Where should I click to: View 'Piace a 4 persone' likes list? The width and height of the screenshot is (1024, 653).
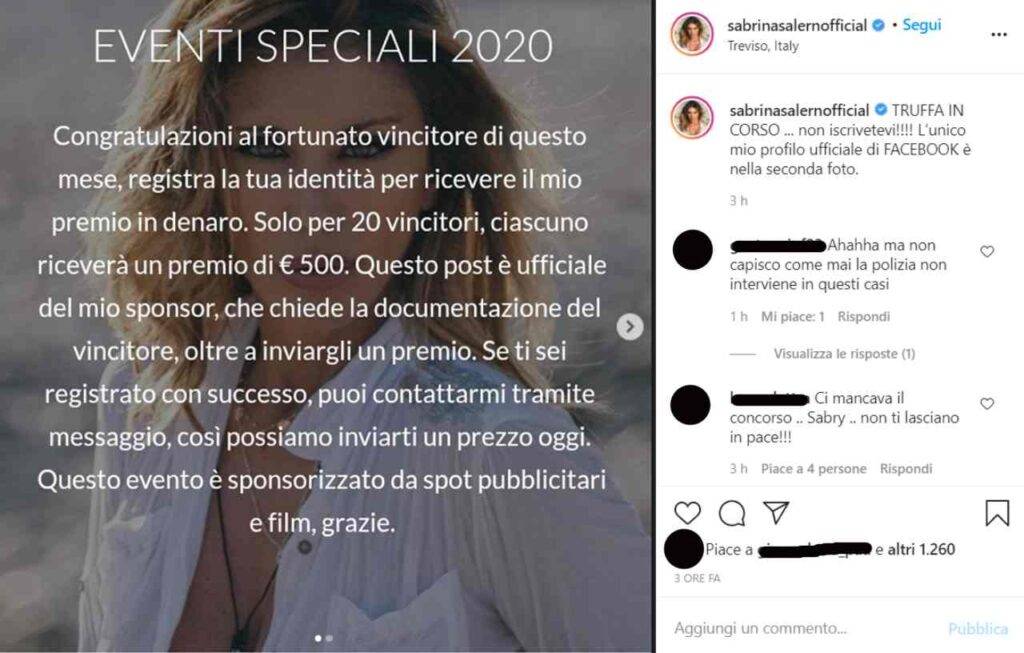814,469
